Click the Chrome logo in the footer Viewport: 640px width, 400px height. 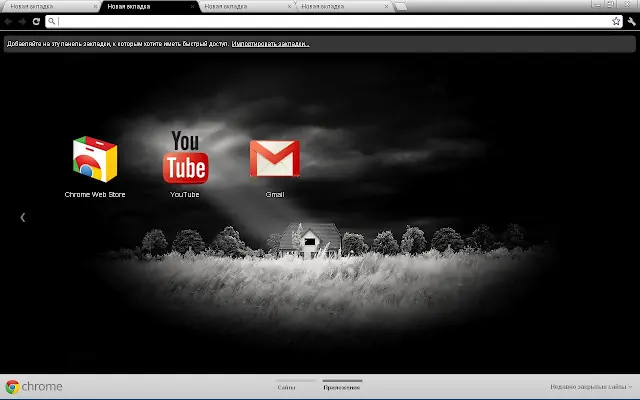click(34, 387)
